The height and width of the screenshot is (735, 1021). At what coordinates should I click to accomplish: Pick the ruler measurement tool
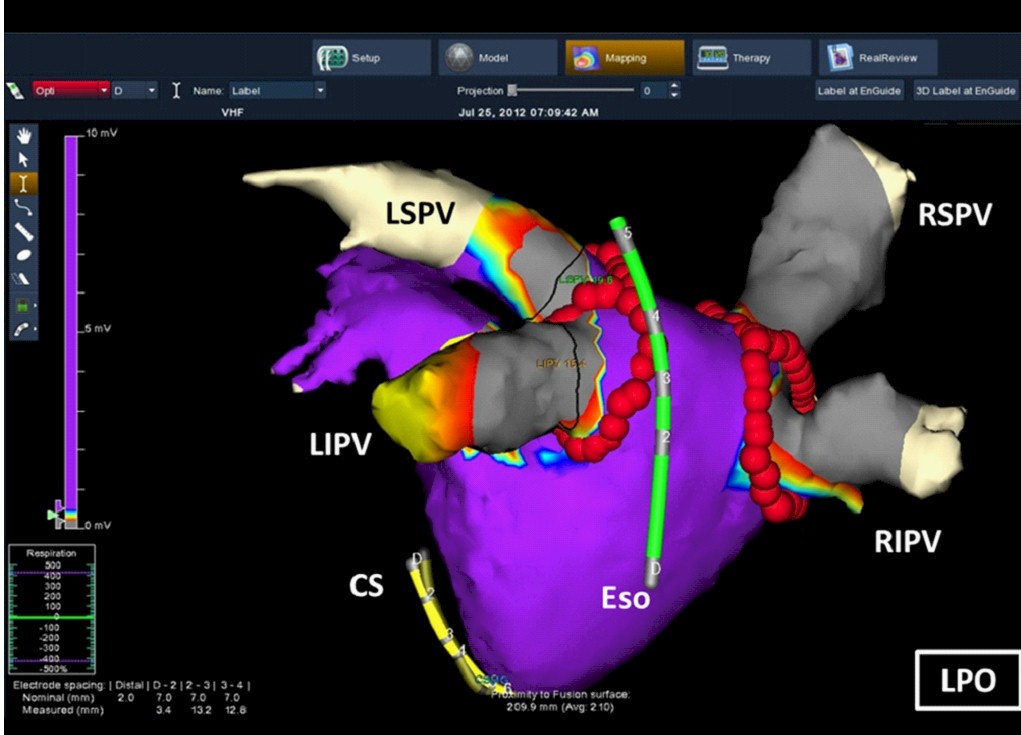(x=24, y=231)
